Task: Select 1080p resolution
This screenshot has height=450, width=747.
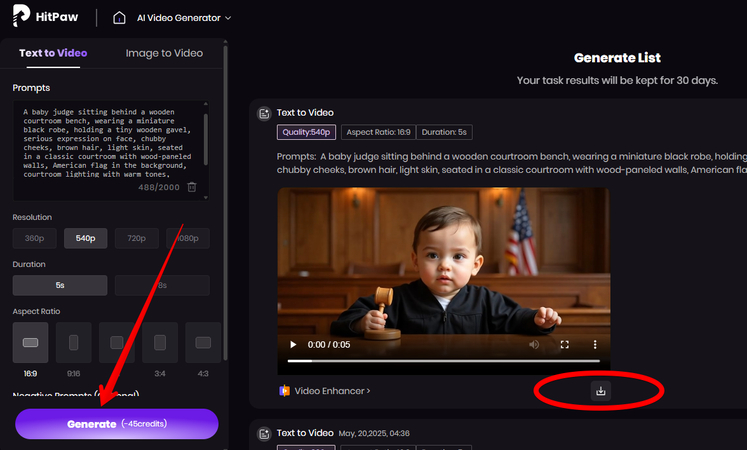Action: coord(188,238)
